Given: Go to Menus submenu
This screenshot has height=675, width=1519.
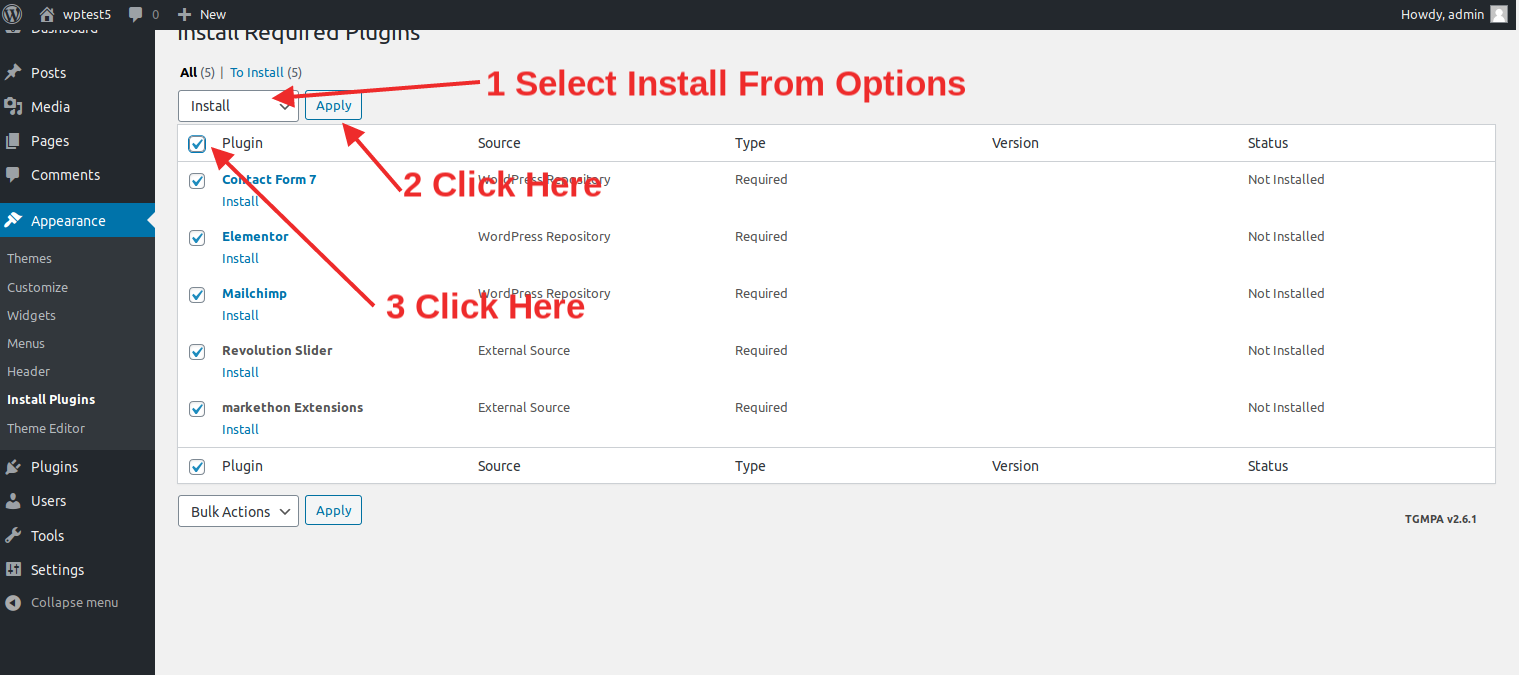Looking at the screenshot, I should pyautogui.click(x=26, y=343).
